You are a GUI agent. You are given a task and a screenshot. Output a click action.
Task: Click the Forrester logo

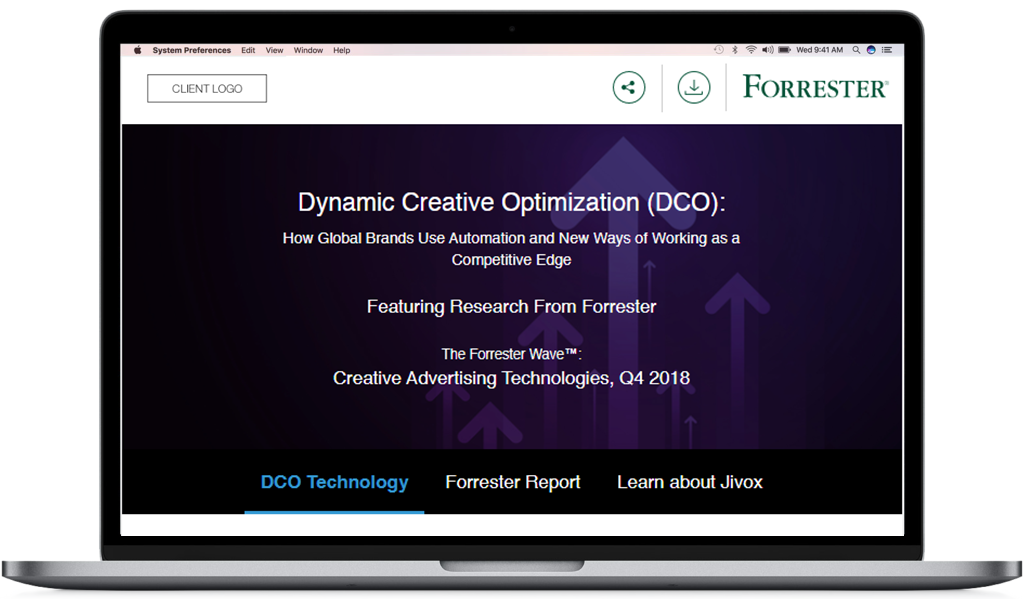(816, 87)
